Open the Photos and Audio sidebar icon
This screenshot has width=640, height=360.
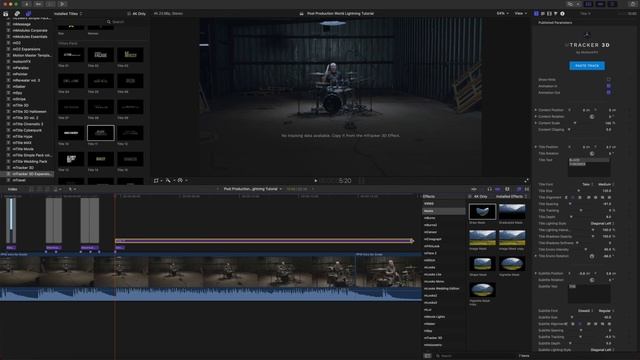coord(17,13)
